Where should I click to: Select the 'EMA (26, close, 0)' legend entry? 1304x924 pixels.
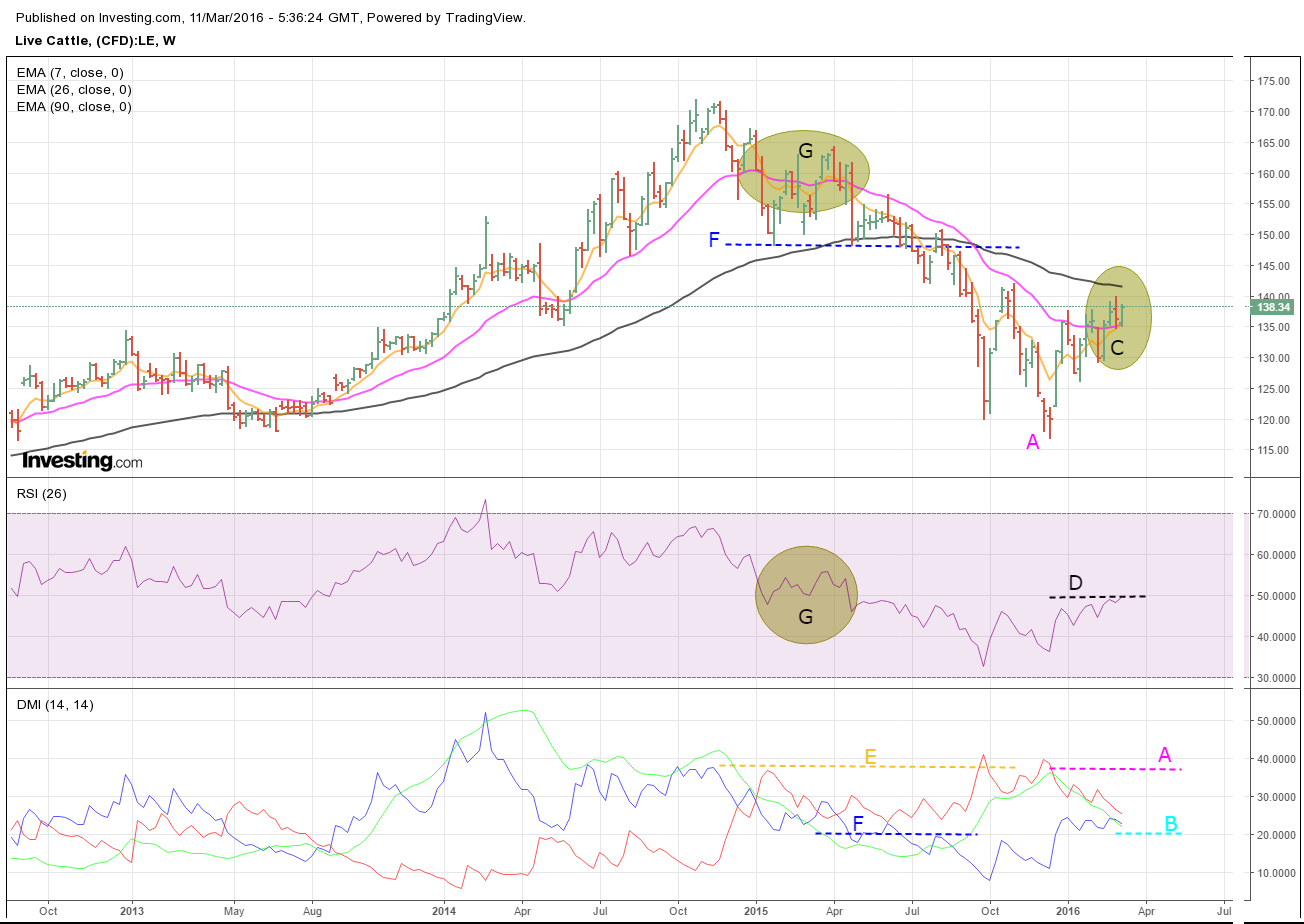click(74, 89)
